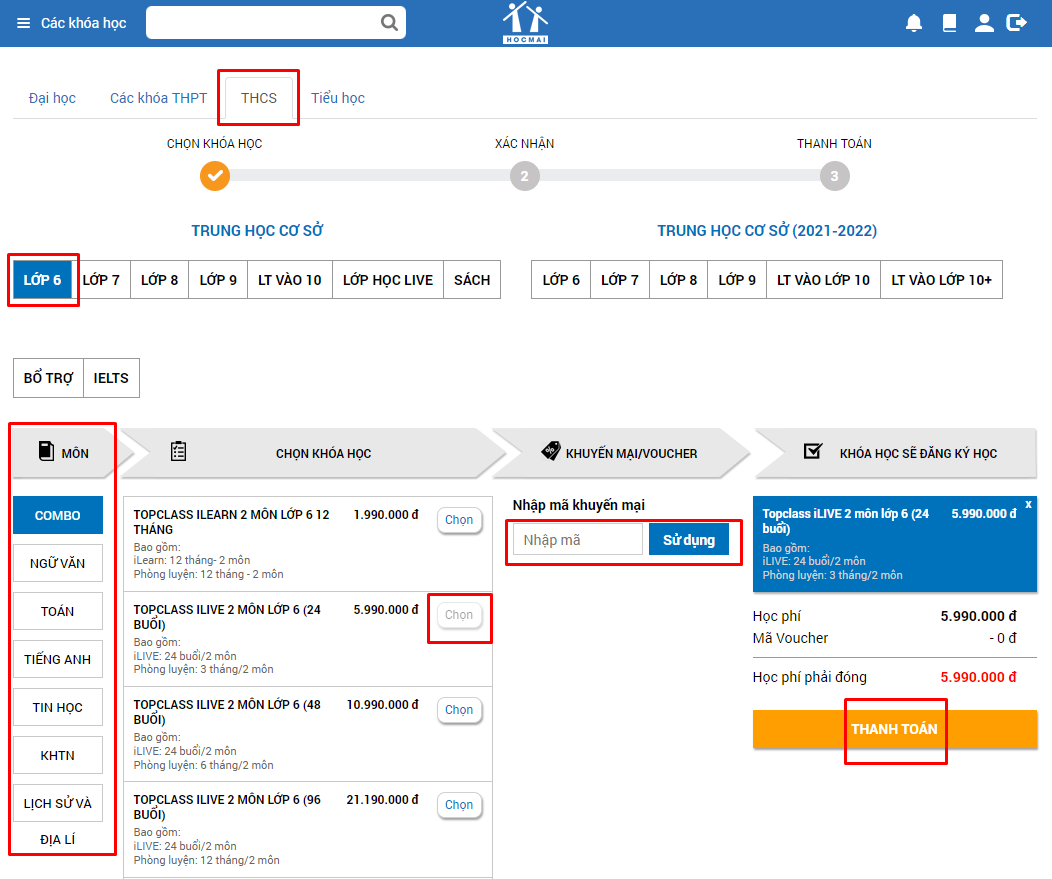
Task: Select LỚP 7 in 2021-2022 group
Action: (x=620, y=280)
